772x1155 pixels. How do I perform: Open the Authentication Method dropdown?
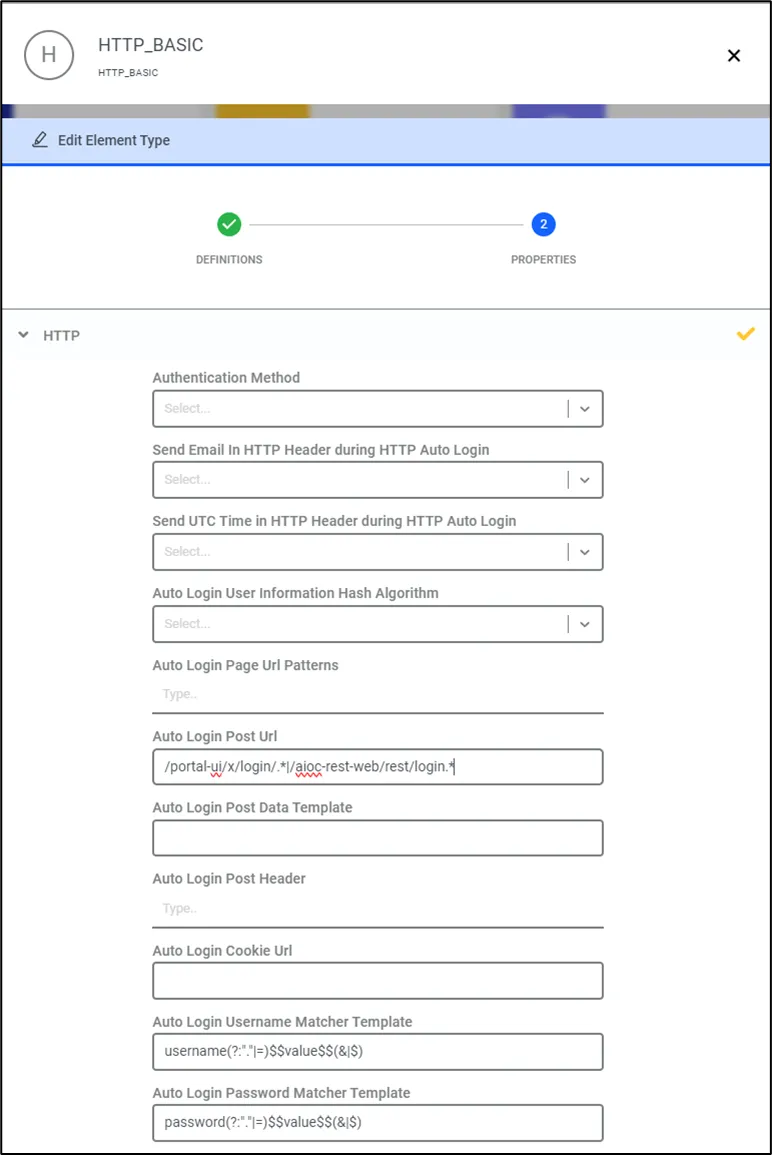378,408
